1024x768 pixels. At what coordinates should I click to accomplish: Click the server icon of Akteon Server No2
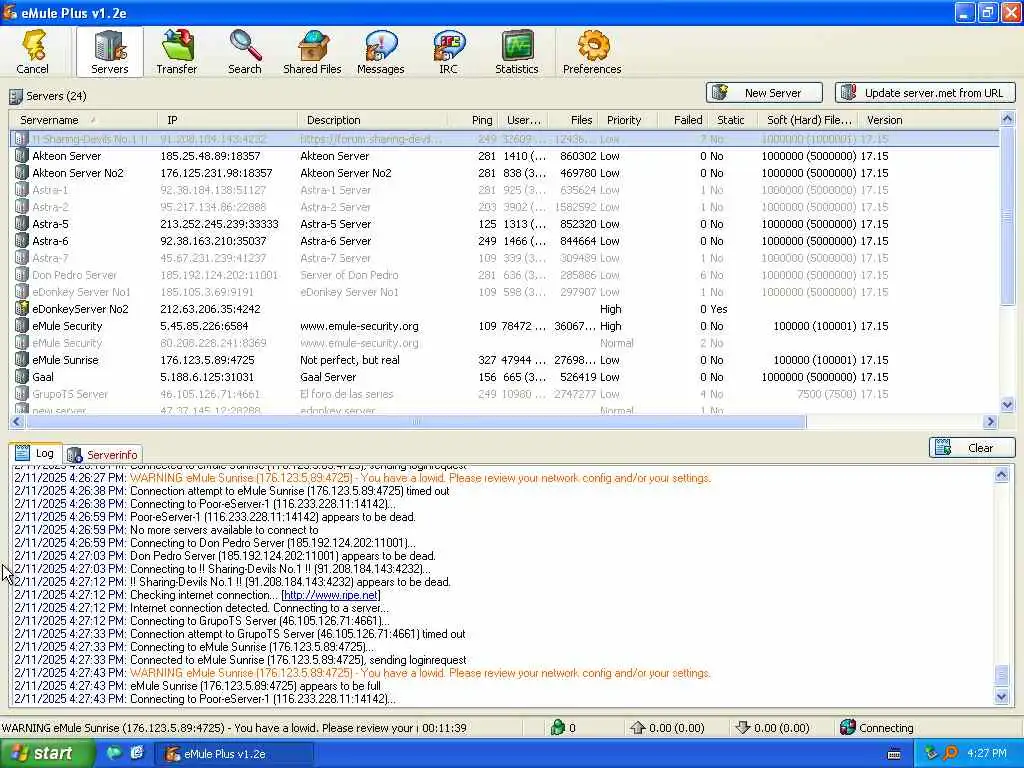[x=22, y=173]
